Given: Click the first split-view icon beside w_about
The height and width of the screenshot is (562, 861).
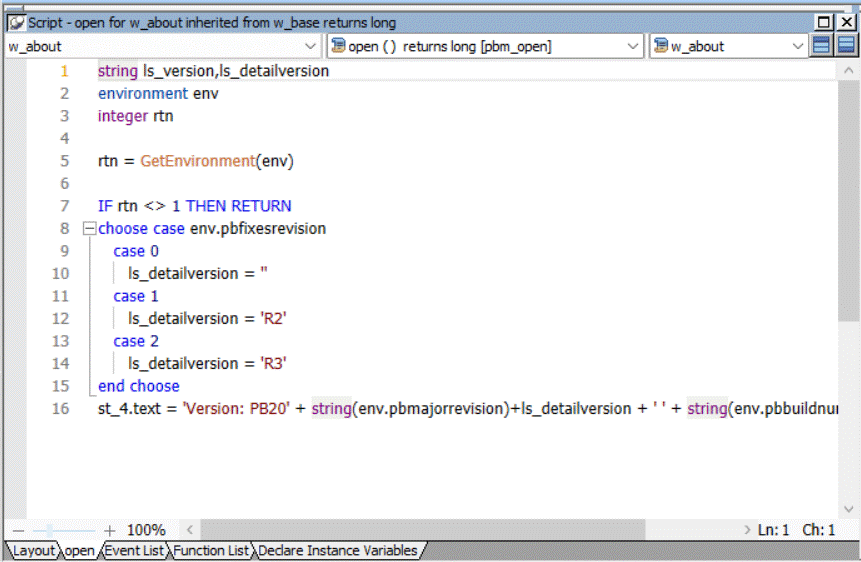Looking at the screenshot, I should pyautogui.click(x=822, y=45).
